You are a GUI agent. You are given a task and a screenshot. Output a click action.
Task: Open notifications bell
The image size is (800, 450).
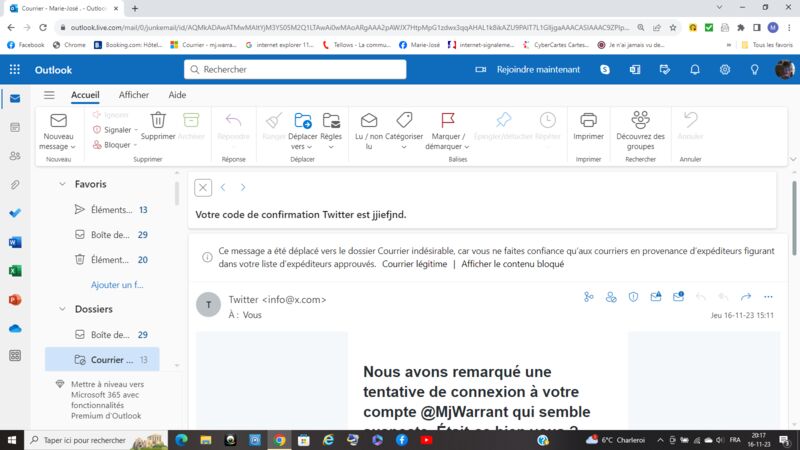pyautogui.click(x=695, y=69)
